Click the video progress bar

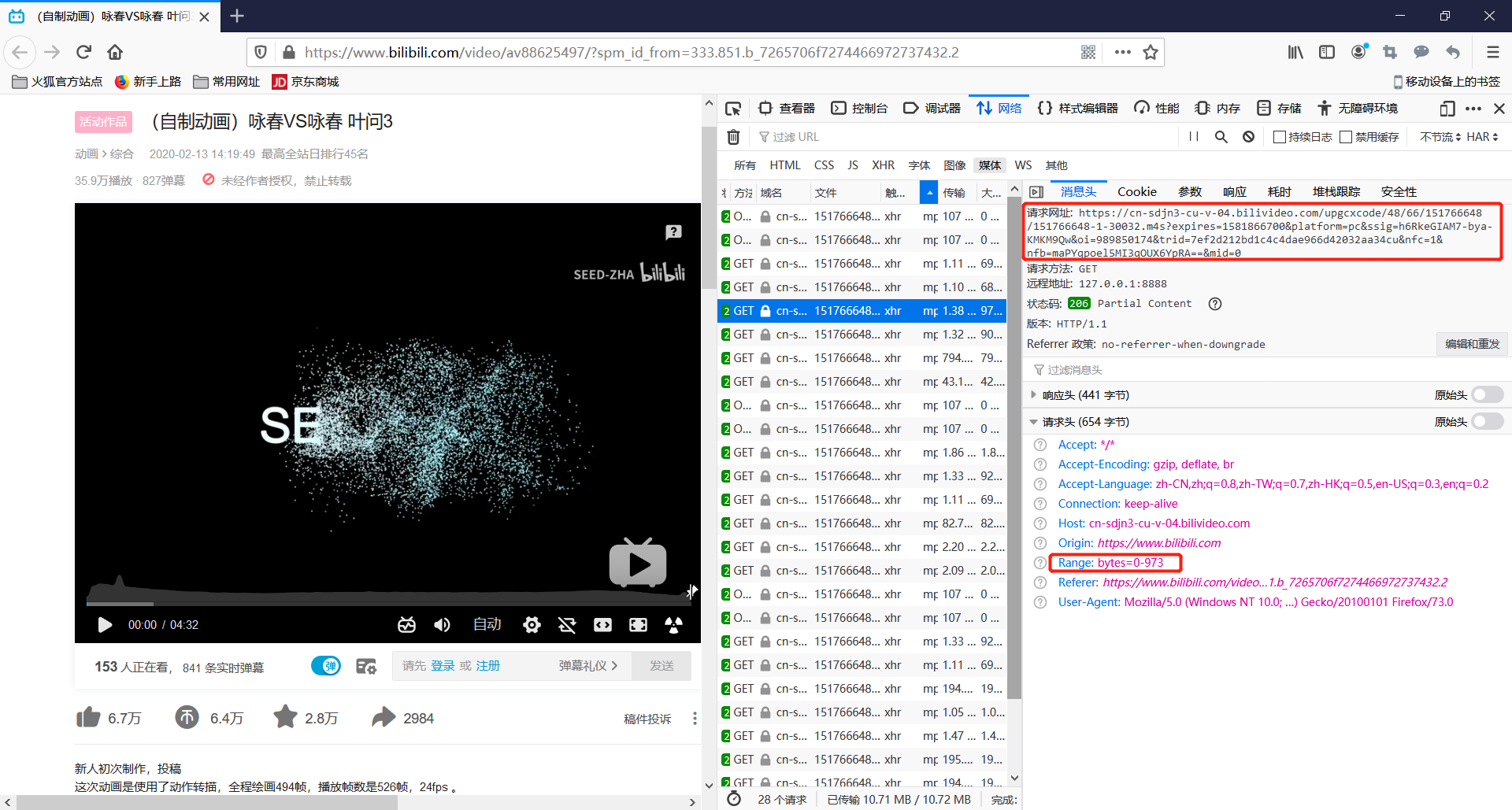(x=387, y=604)
